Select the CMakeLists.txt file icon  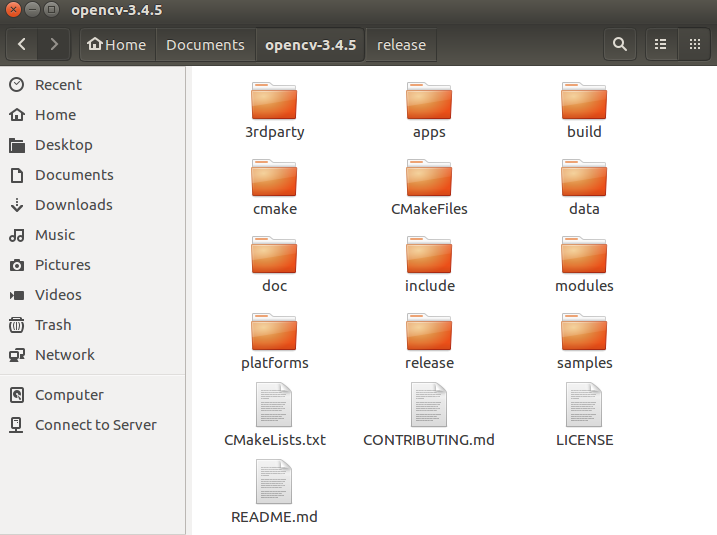tap(274, 405)
